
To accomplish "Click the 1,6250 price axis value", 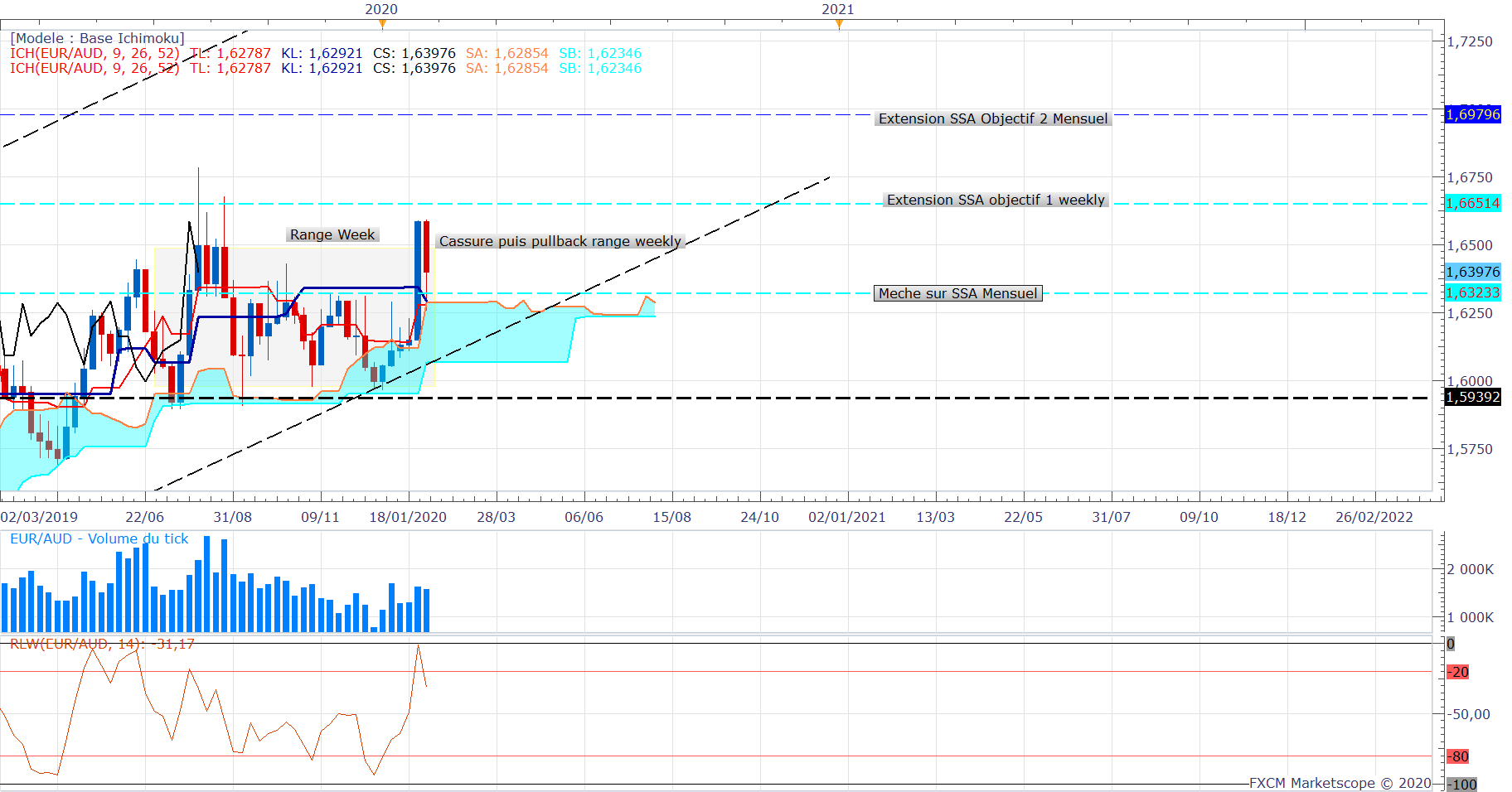I will tap(1470, 313).
